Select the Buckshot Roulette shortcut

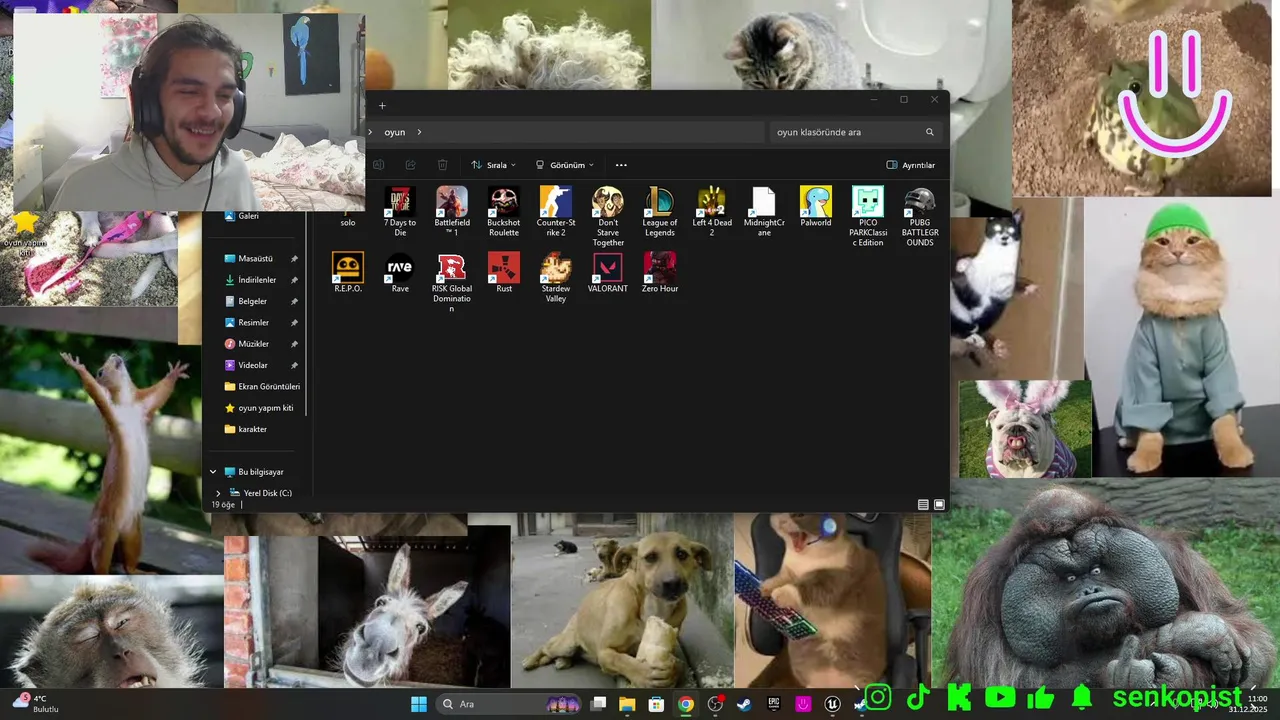coord(504,211)
